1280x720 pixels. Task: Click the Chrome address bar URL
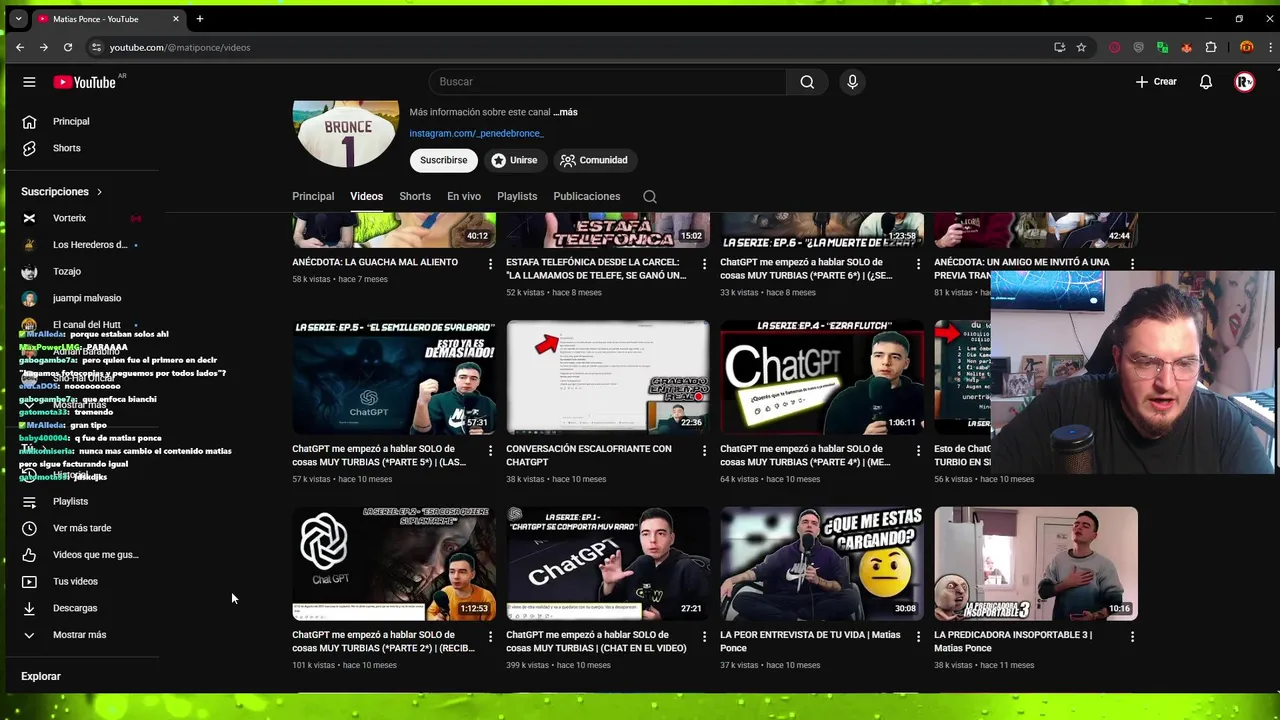click(x=180, y=47)
